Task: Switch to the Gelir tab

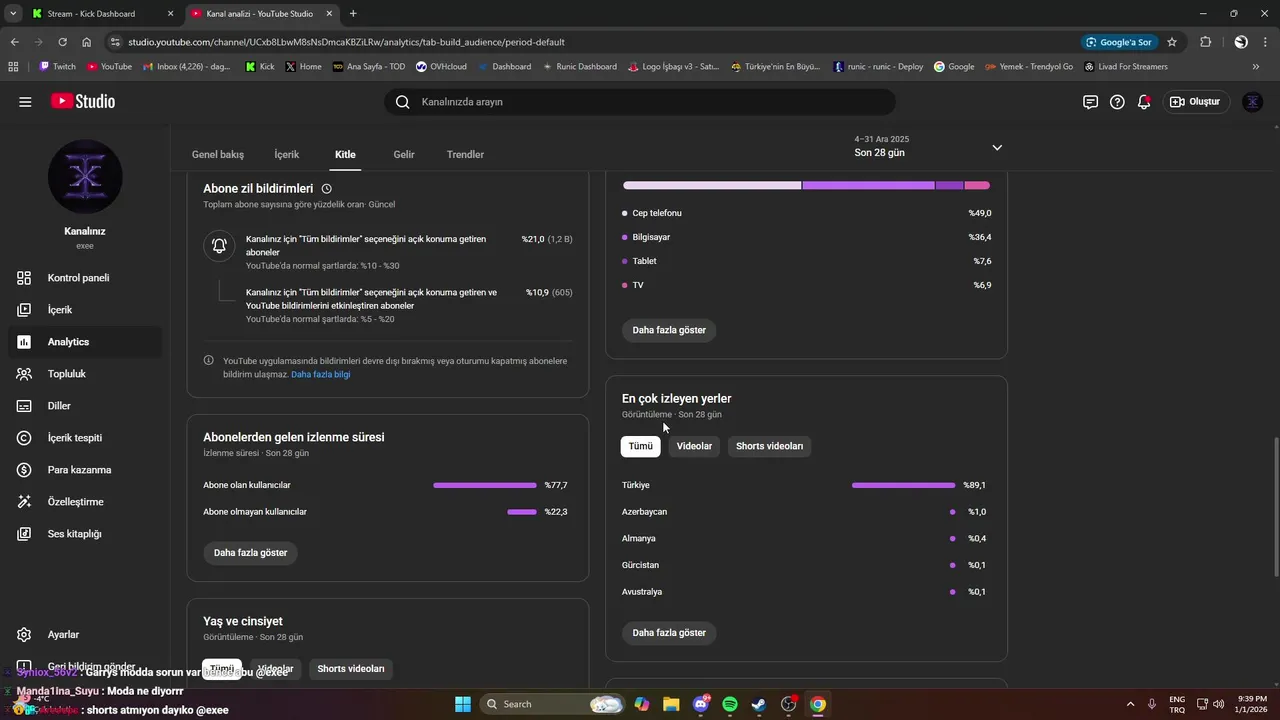Action: 404,155
